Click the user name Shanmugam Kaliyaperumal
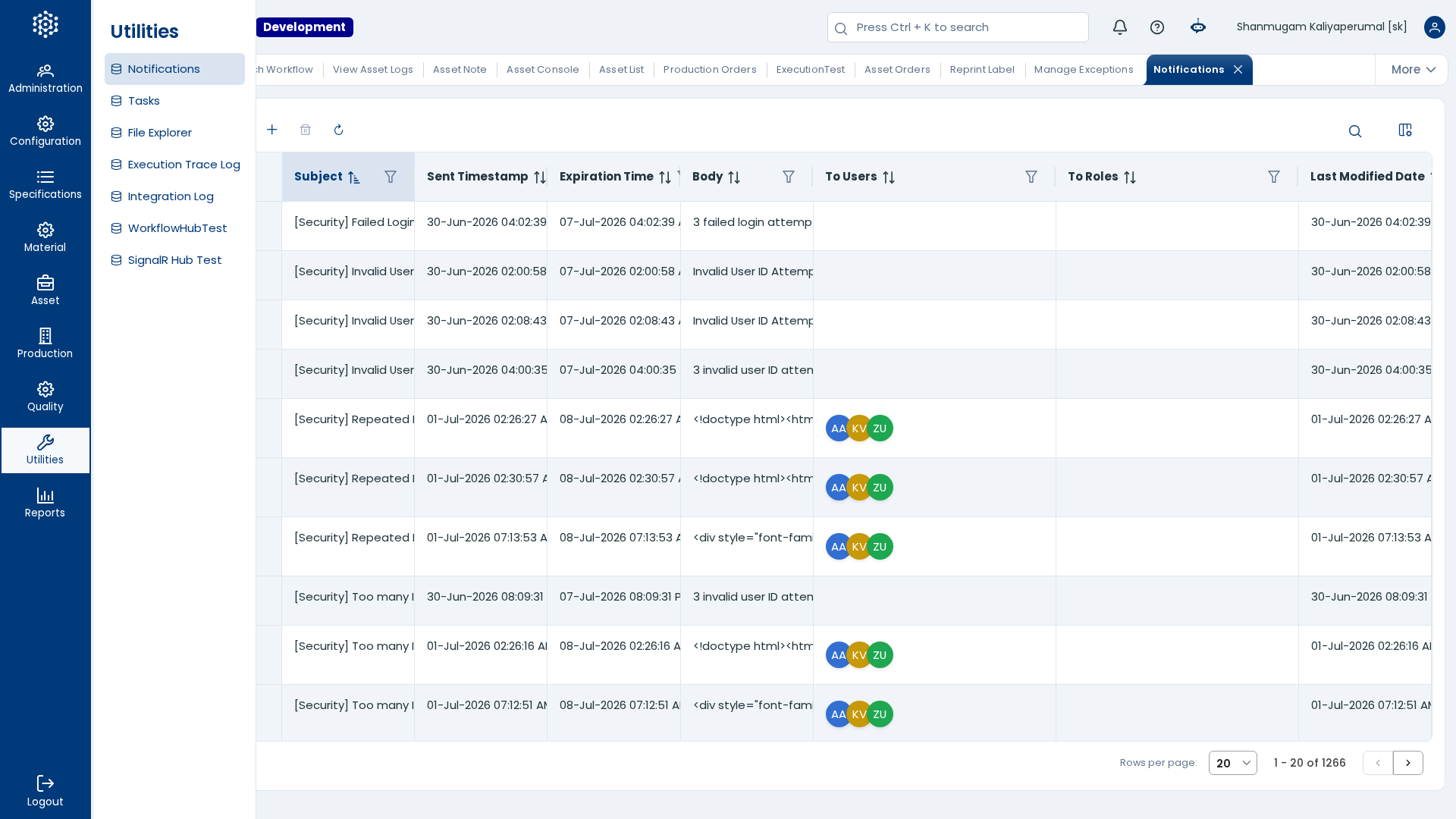Screen dimensions: 1456x819 point(1322,27)
